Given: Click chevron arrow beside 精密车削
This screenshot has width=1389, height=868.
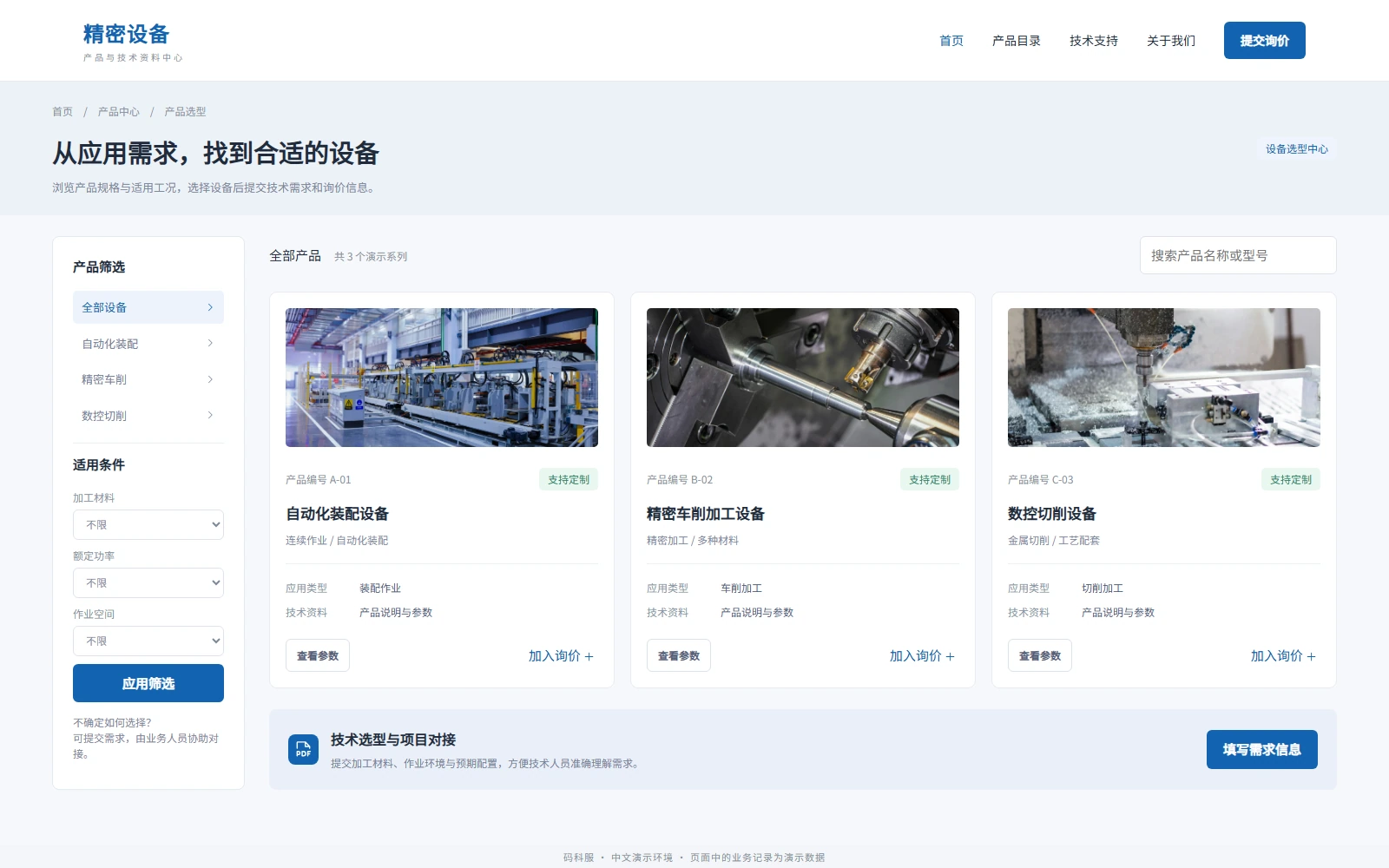Looking at the screenshot, I should point(210,379).
